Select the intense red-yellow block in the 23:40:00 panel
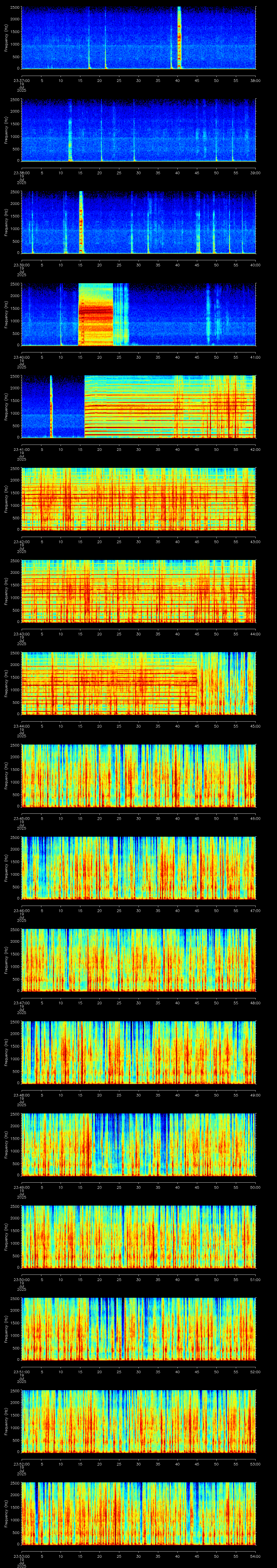The image size is (277, 1568). [x=95, y=315]
